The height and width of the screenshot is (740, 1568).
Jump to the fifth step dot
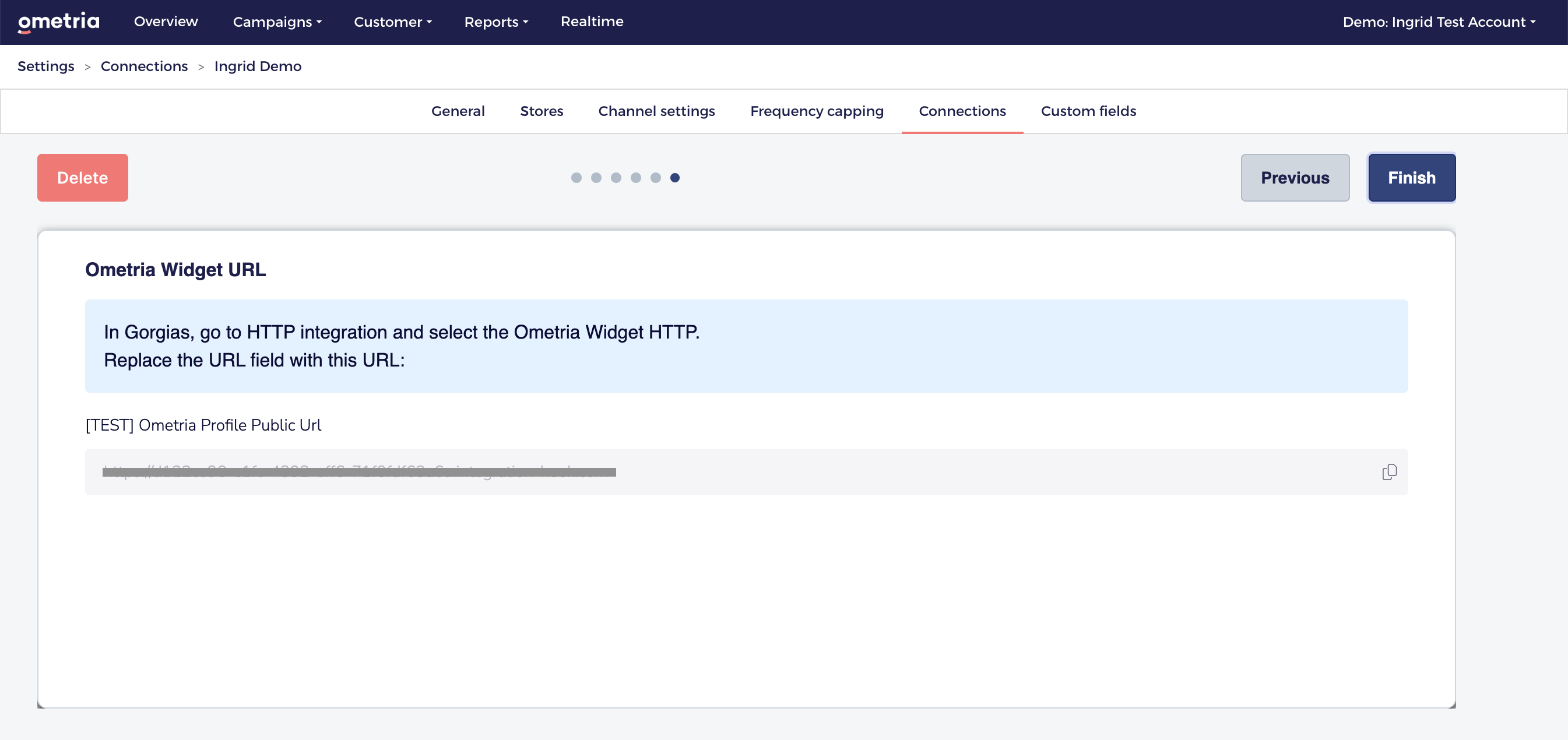655,178
